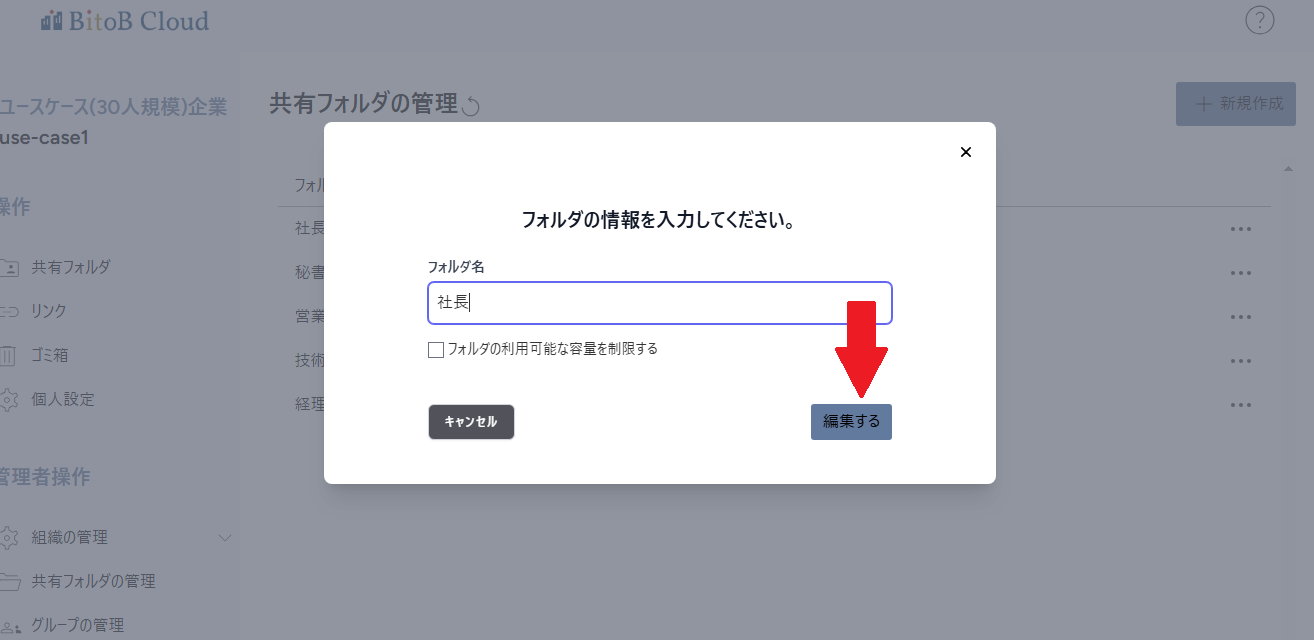The image size is (1314, 640).
Task: Open リンク in the sidebar
Action: pyautogui.click(x=48, y=311)
